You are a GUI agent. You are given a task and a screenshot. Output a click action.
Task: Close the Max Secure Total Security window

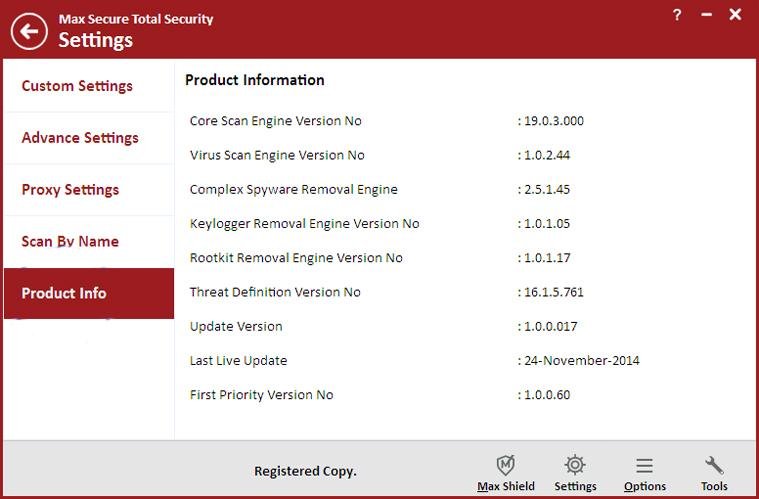click(x=735, y=15)
